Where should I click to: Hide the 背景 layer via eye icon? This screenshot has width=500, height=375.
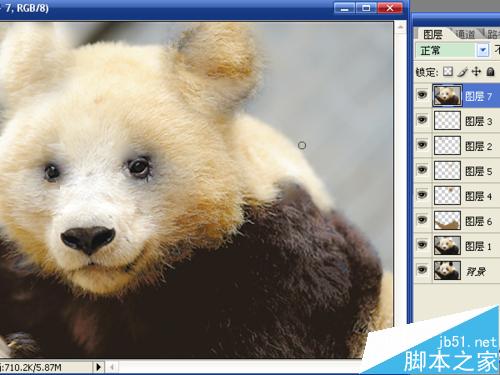[422, 269]
